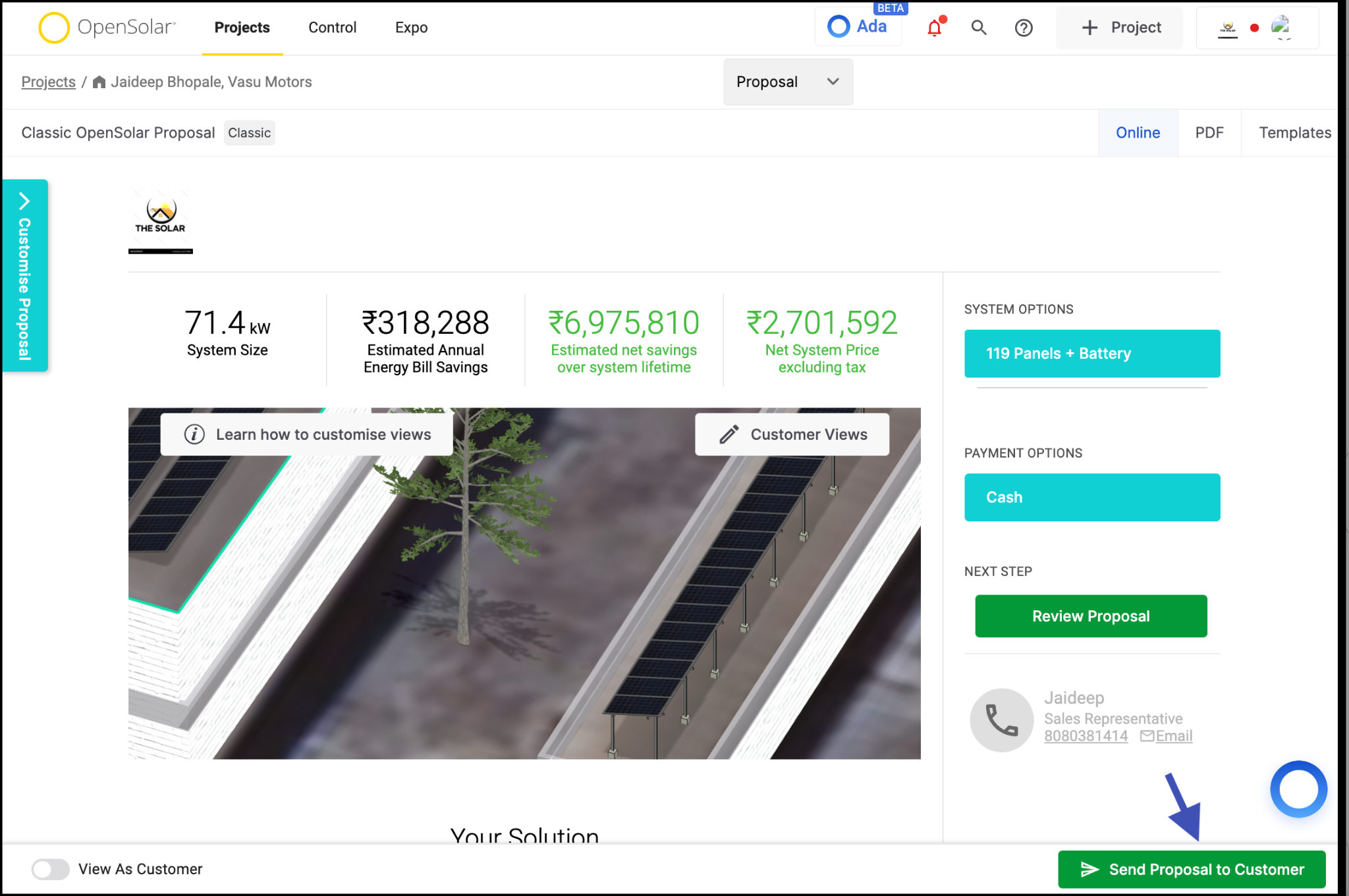Click the ₹6,975,810 net savings value
1349x896 pixels.
pos(624,323)
